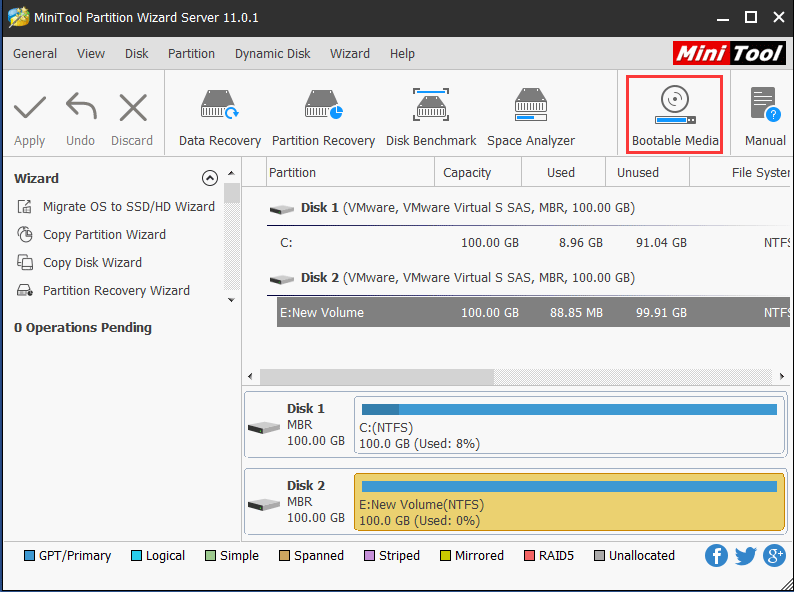Sort by Capacity column header
The height and width of the screenshot is (592, 794).
coord(478,173)
